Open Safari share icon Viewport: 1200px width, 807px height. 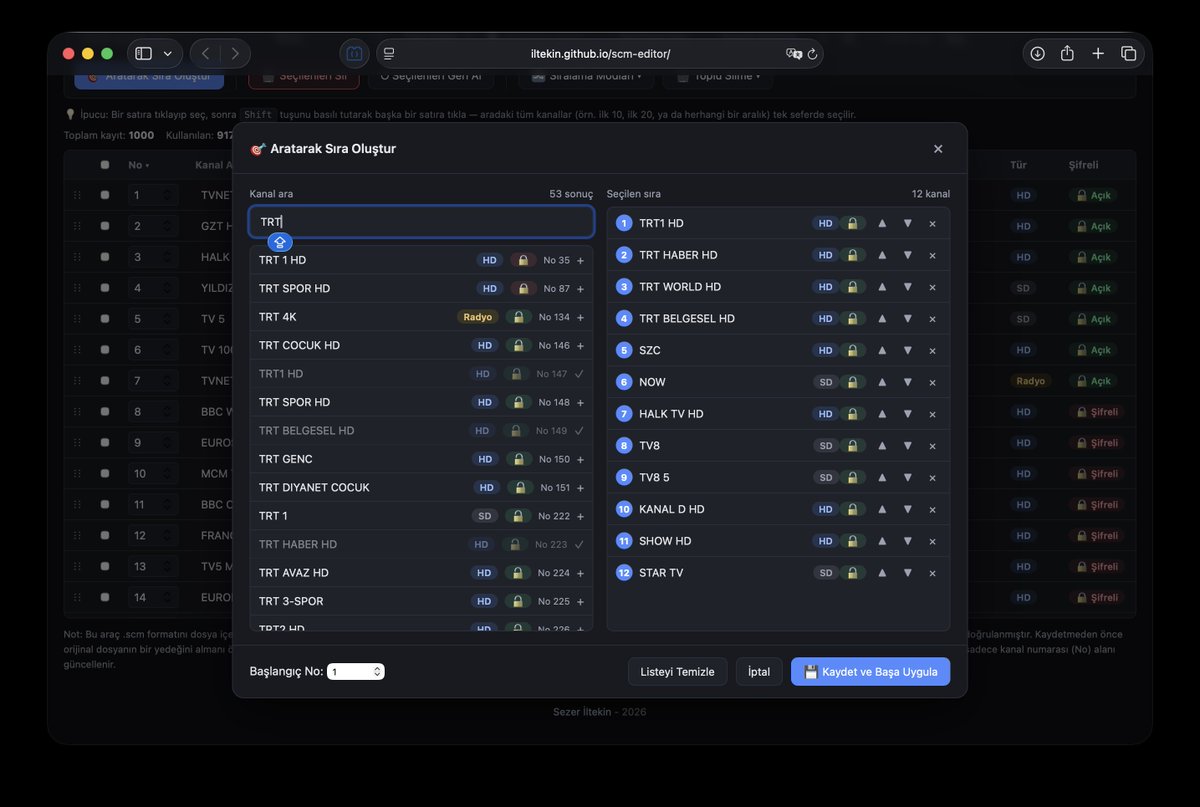(x=1067, y=53)
